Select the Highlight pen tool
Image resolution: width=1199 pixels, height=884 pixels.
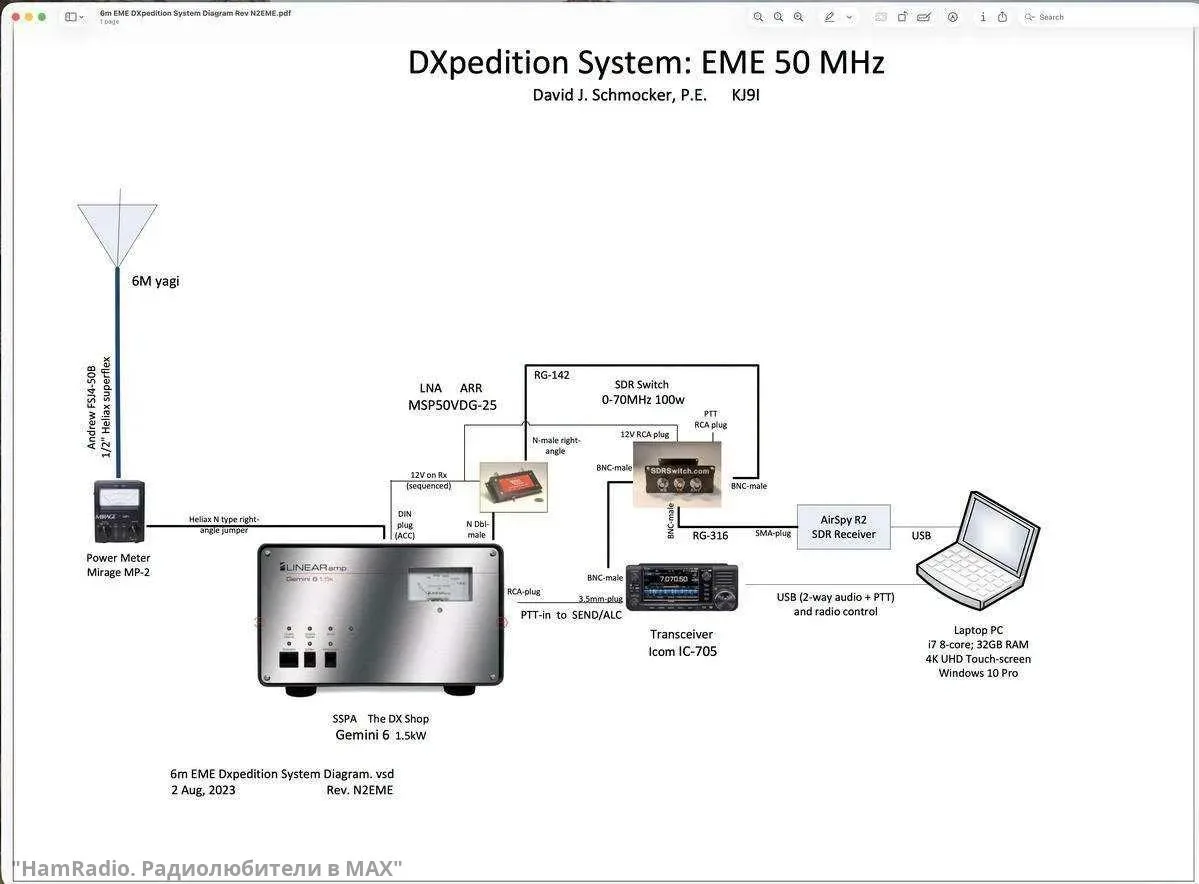(830, 17)
